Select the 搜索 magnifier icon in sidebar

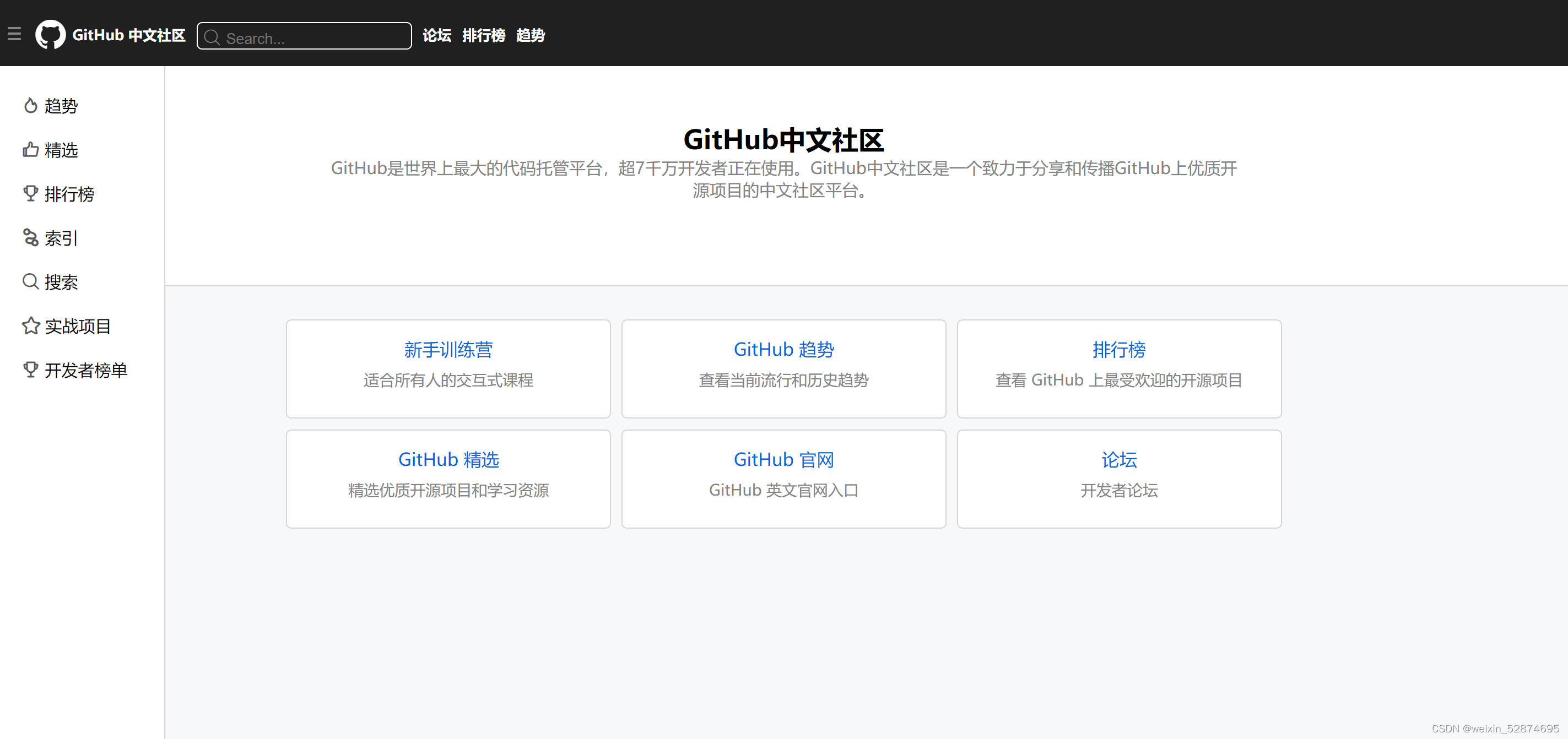click(31, 281)
